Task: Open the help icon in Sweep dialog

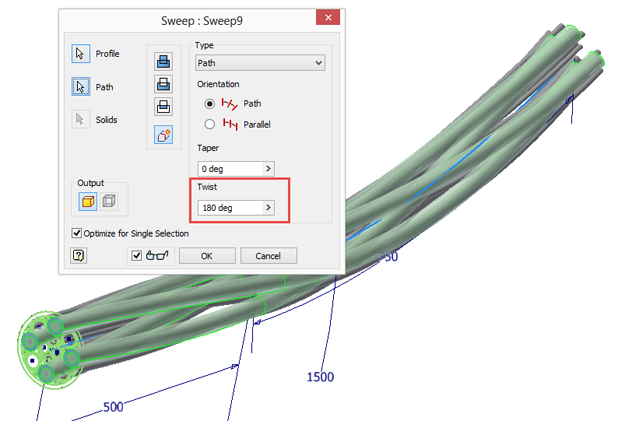Action: pos(79,256)
